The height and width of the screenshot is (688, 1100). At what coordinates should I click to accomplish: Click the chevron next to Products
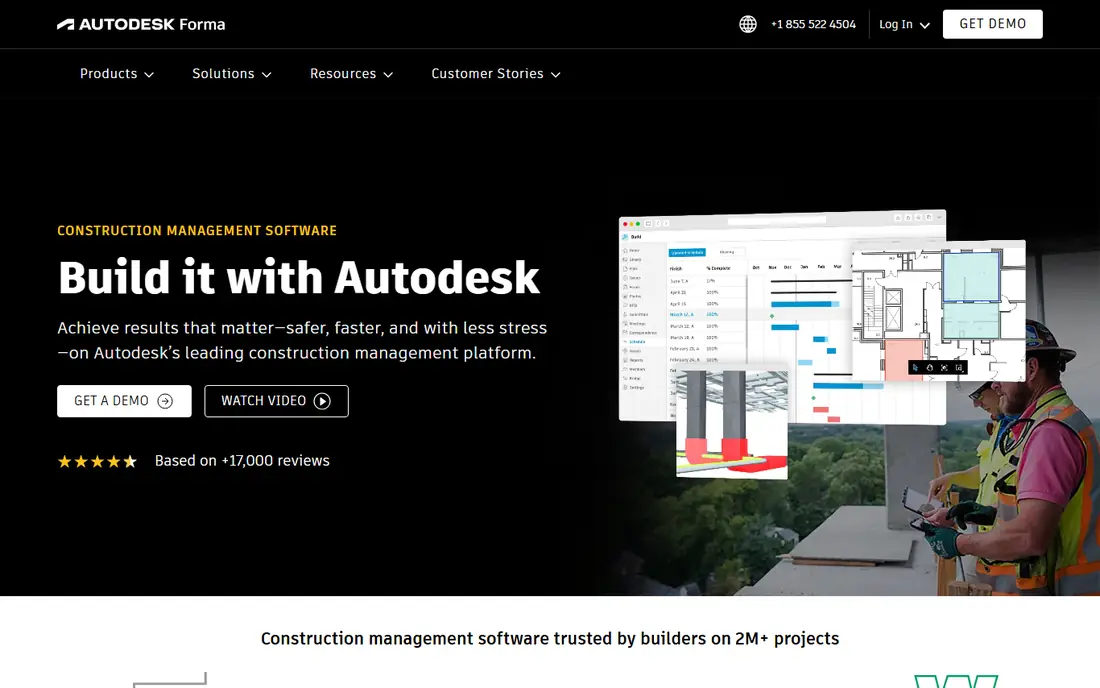point(149,74)
